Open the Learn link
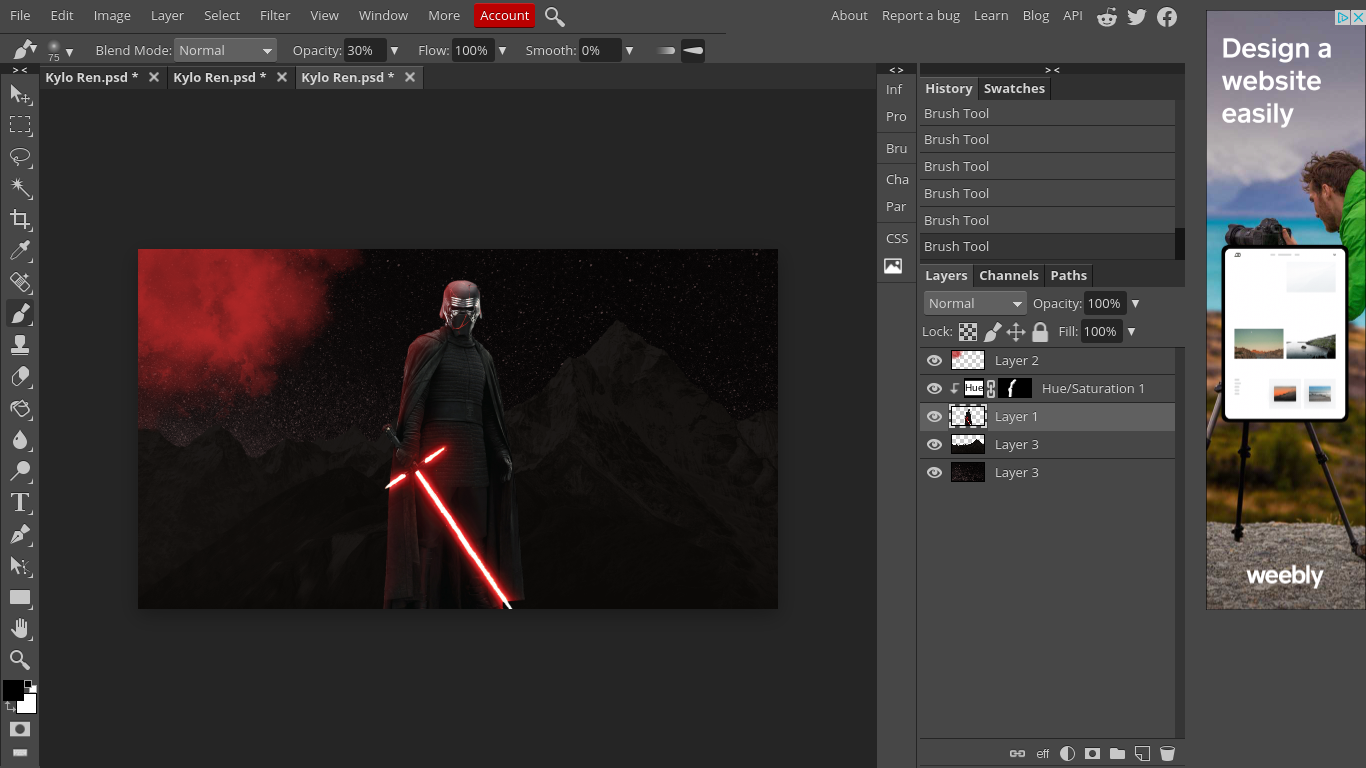This screenshot has height=768, width=1366. tap(991, 16)
